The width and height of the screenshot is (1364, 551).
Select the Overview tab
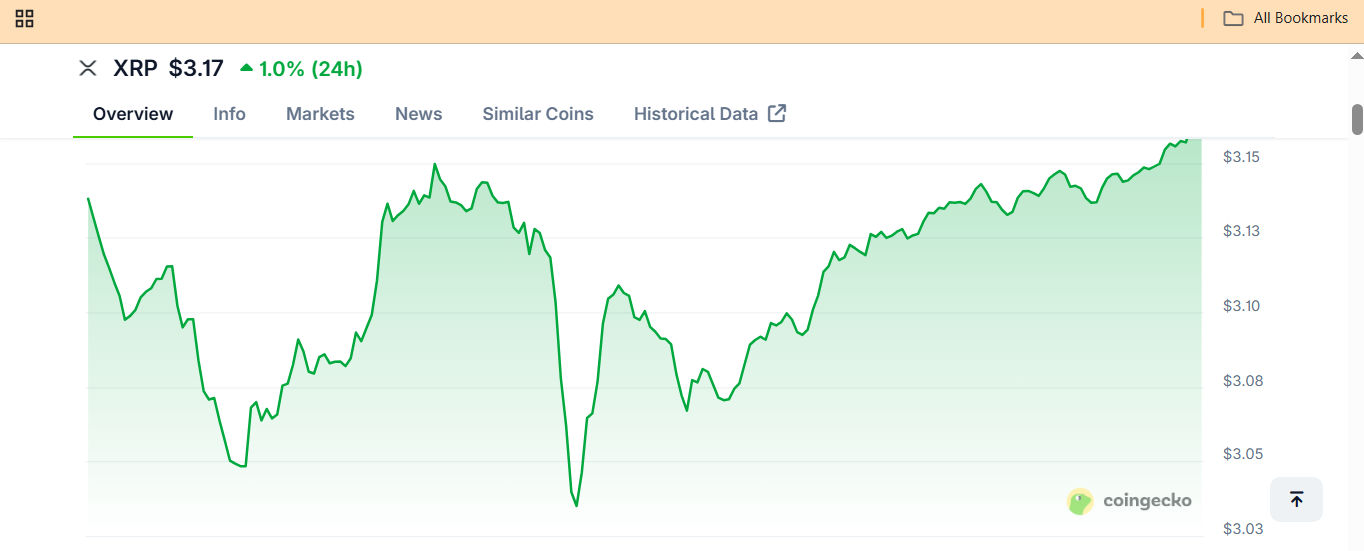pos(133,114)
